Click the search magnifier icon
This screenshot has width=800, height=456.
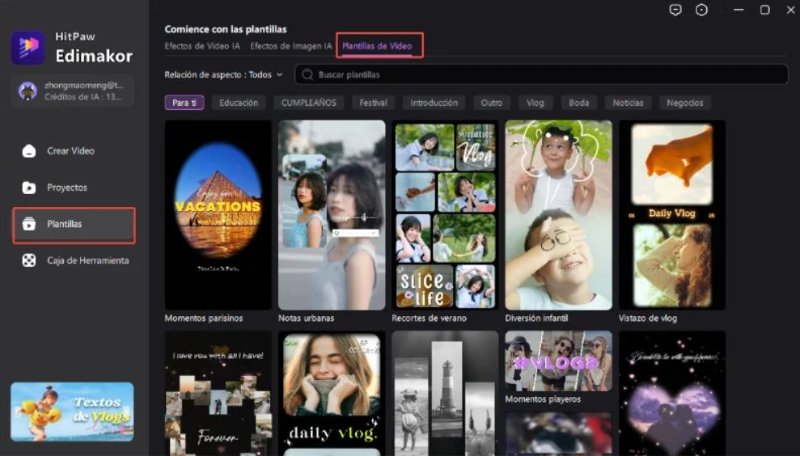(307, 75)
